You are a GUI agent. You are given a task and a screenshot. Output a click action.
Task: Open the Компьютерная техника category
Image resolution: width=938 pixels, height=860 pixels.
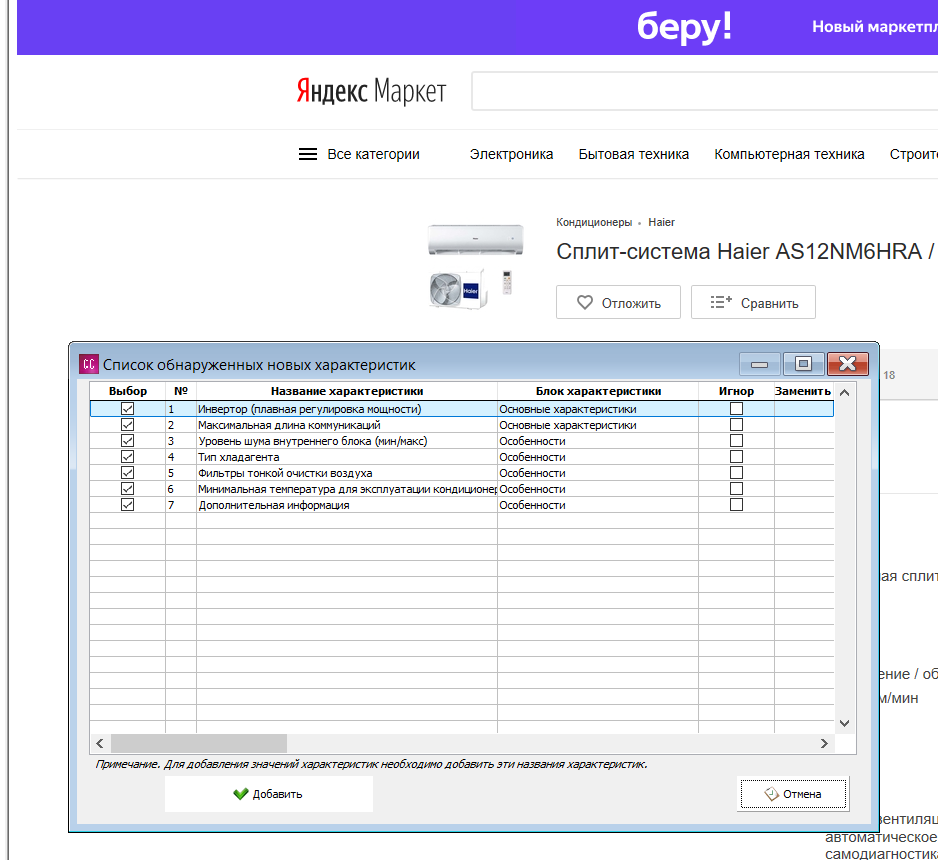tap(789, 154)
